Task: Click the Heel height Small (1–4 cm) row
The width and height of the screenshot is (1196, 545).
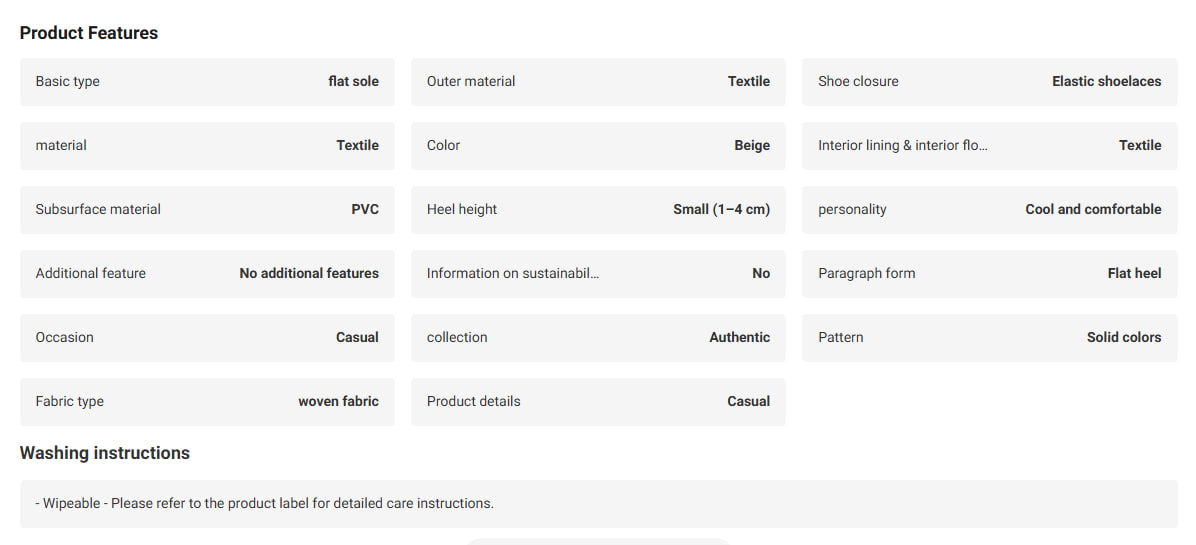Action: tap(598, 210)
